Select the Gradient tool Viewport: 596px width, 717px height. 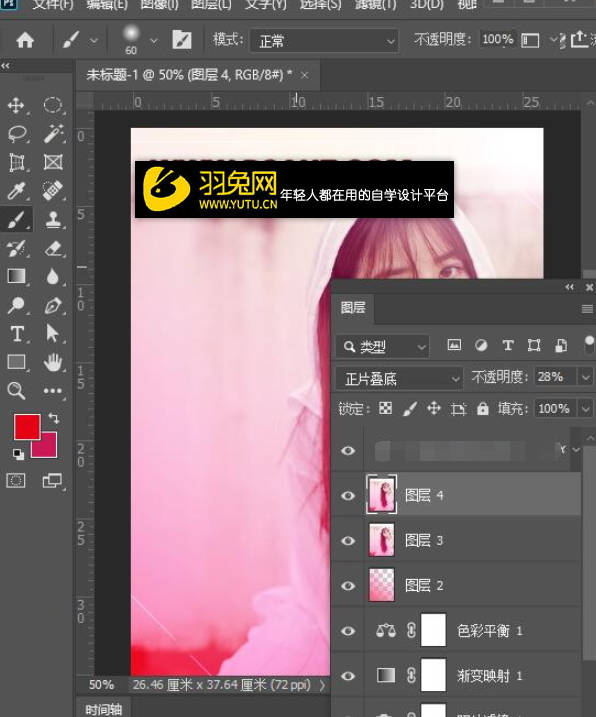(x=16, y=277)
